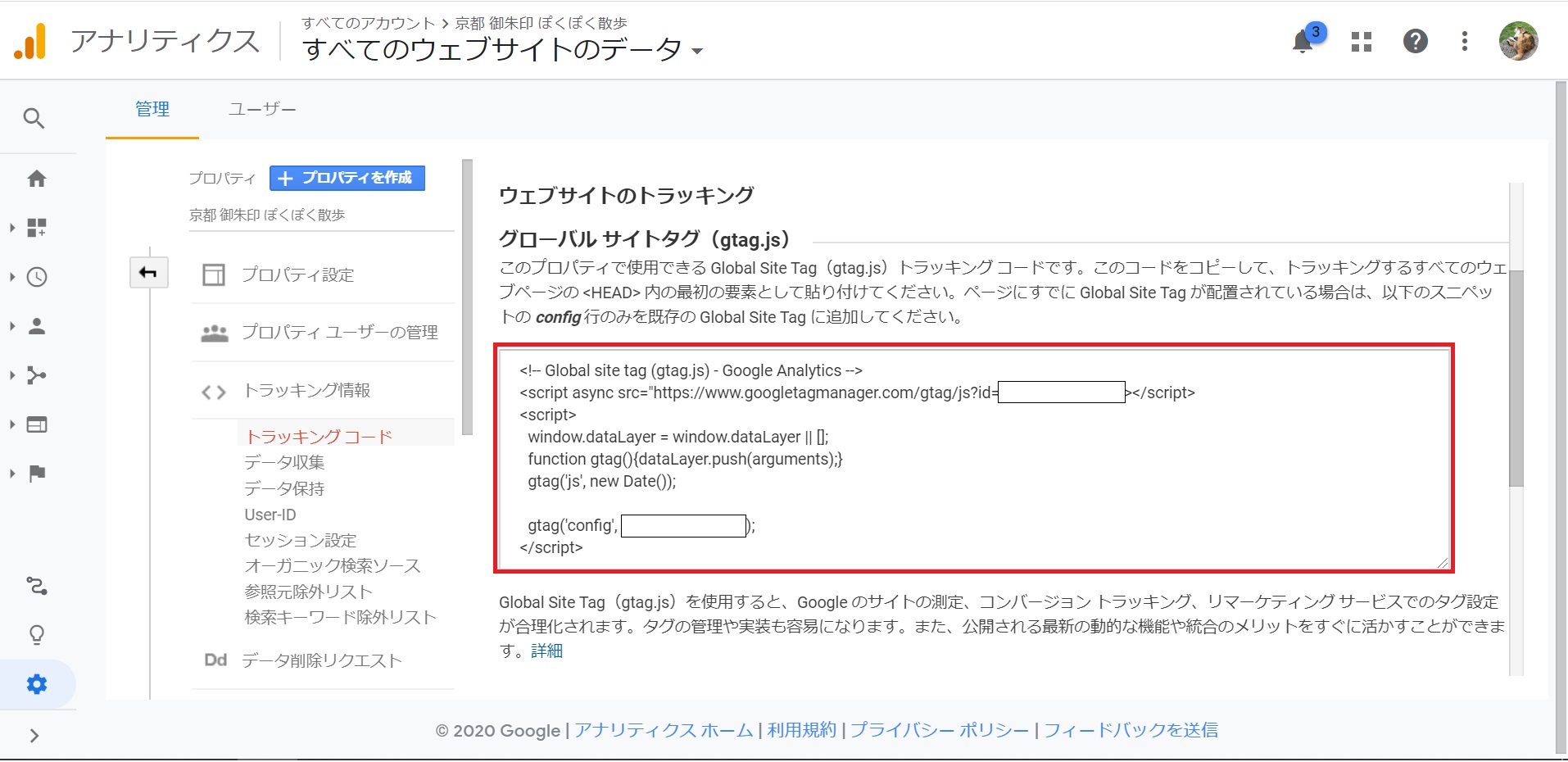This screenshot has width=1568, height=762.
Task: Collapse トラッキング情報 section
Action: (307, 390)
